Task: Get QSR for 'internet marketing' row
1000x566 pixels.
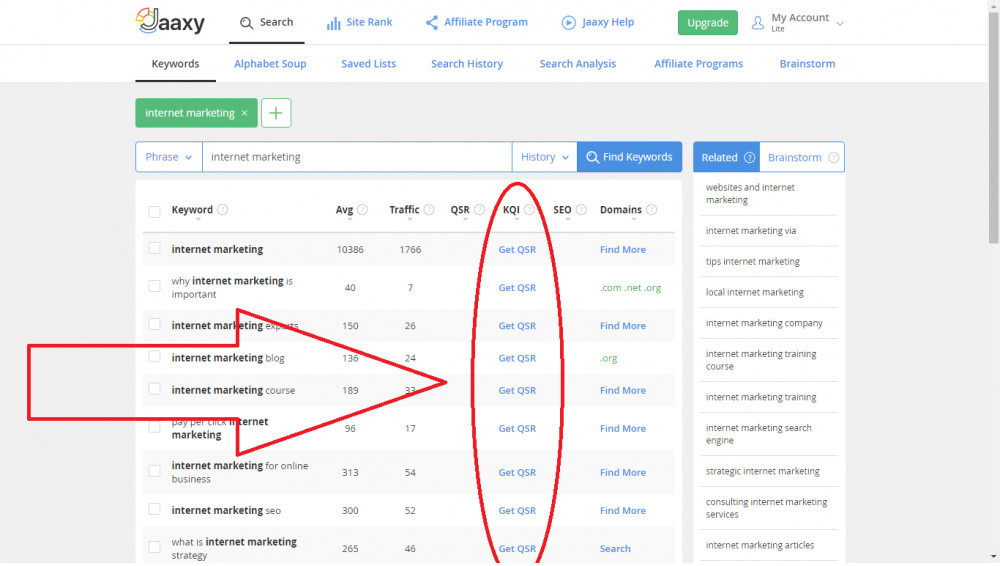Action: (517, 249)
